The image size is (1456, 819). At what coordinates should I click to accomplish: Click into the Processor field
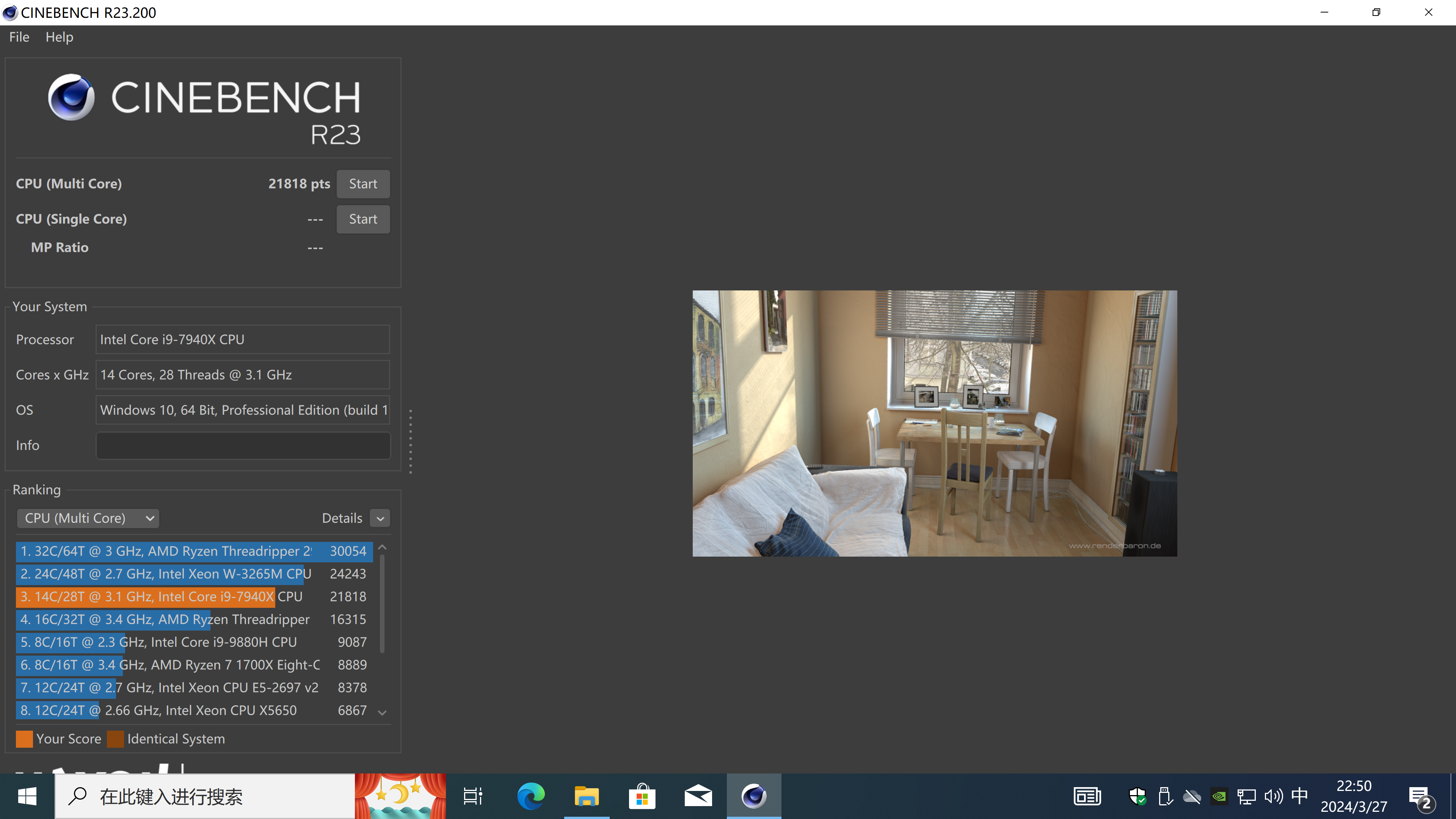click(243, 339)
